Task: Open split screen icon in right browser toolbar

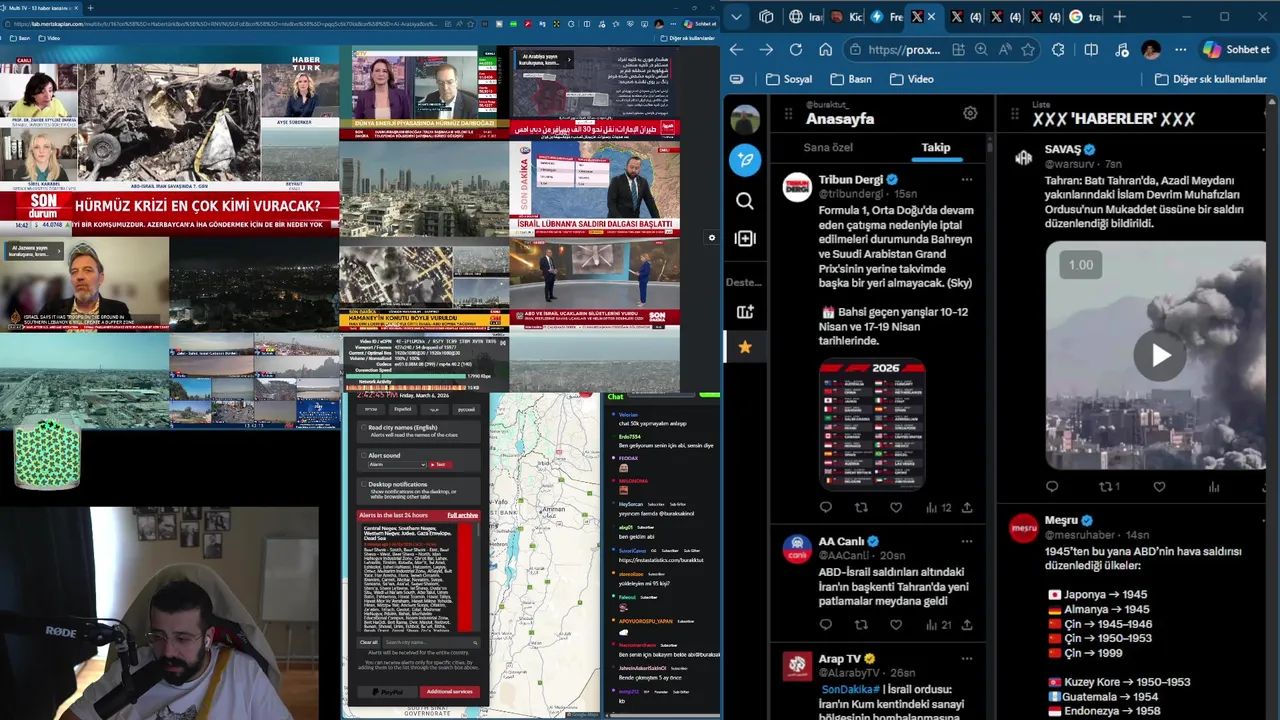Action: pyautogui.click(x=1091, y=49)
